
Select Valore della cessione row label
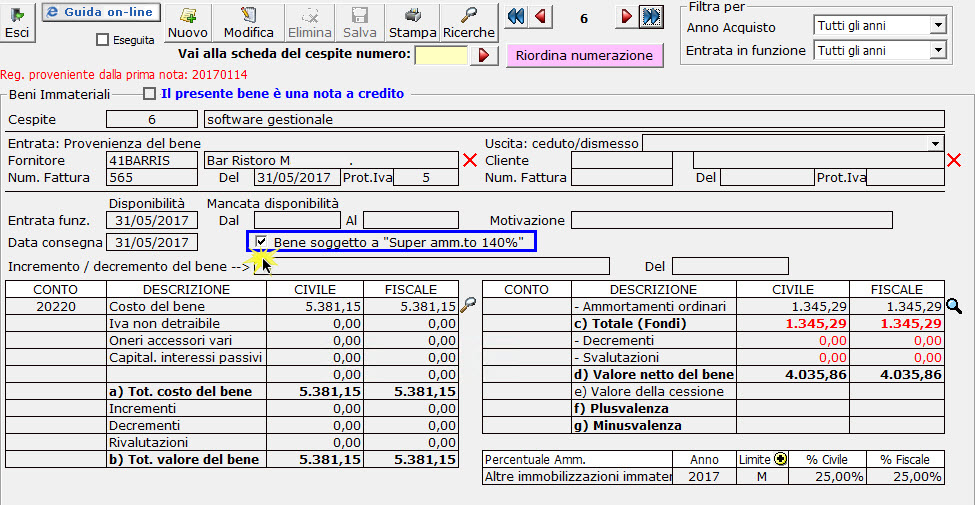[x=654, y=392]
